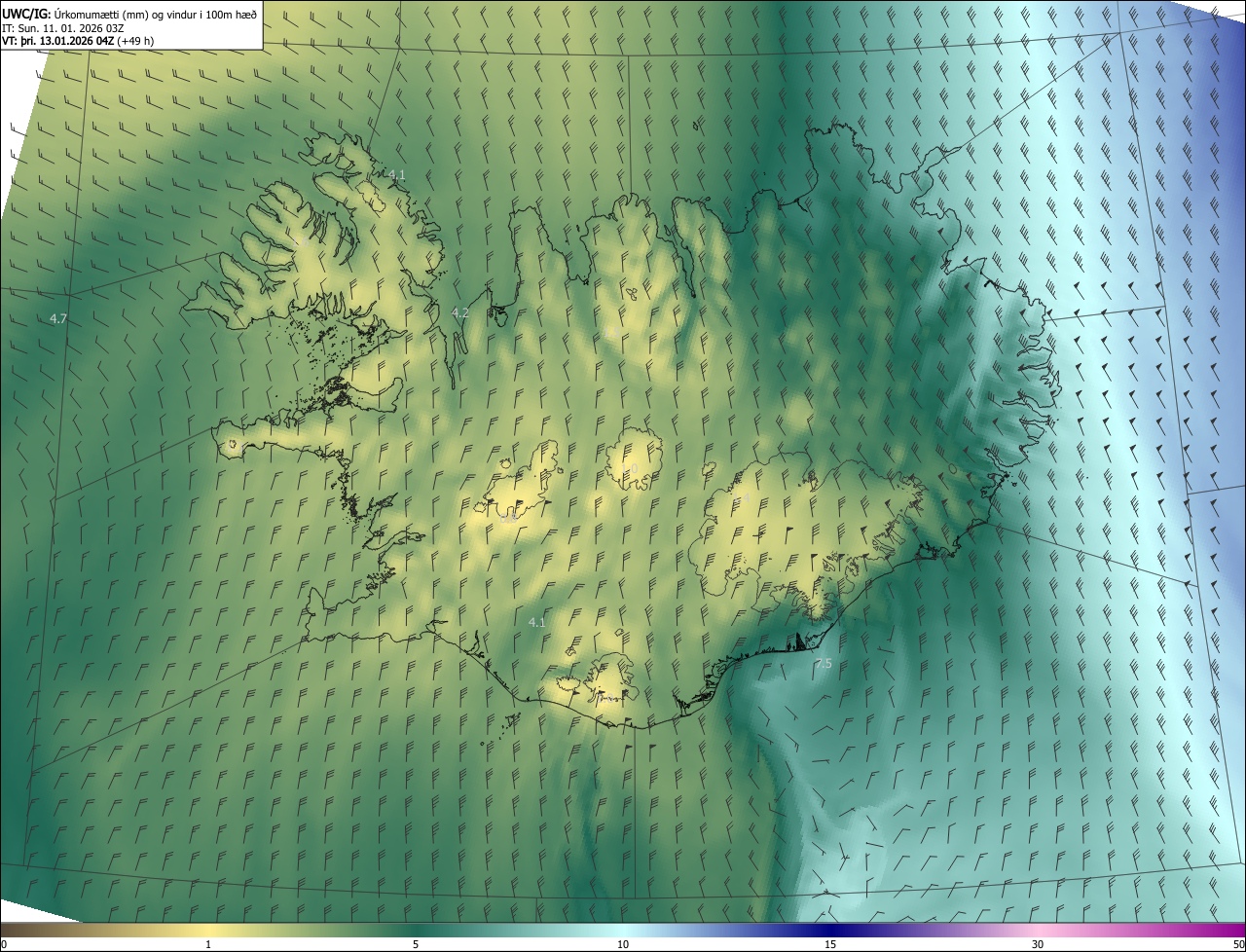Click the 1.0 value on Hofsjökull glacier

(630, 469)
